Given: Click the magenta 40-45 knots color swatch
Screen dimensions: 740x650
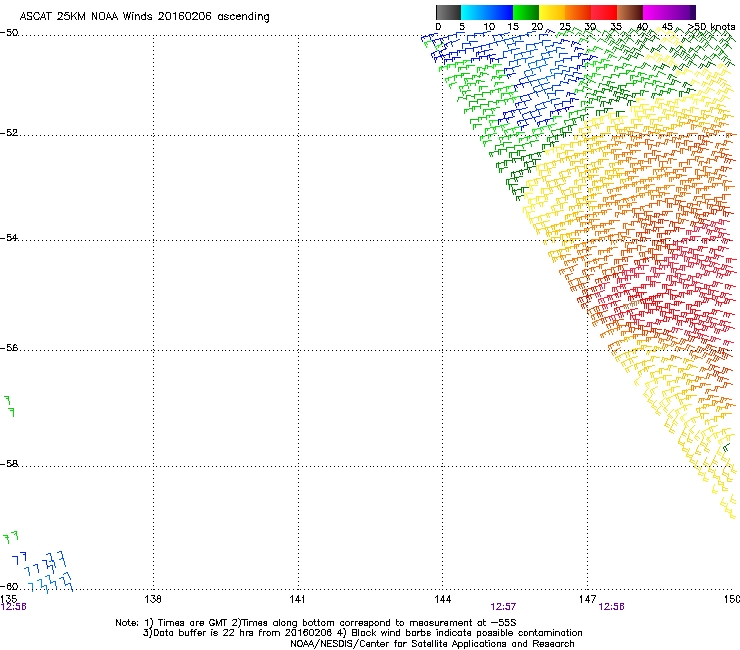Looking at the screenshot, I should coord(656,12).
